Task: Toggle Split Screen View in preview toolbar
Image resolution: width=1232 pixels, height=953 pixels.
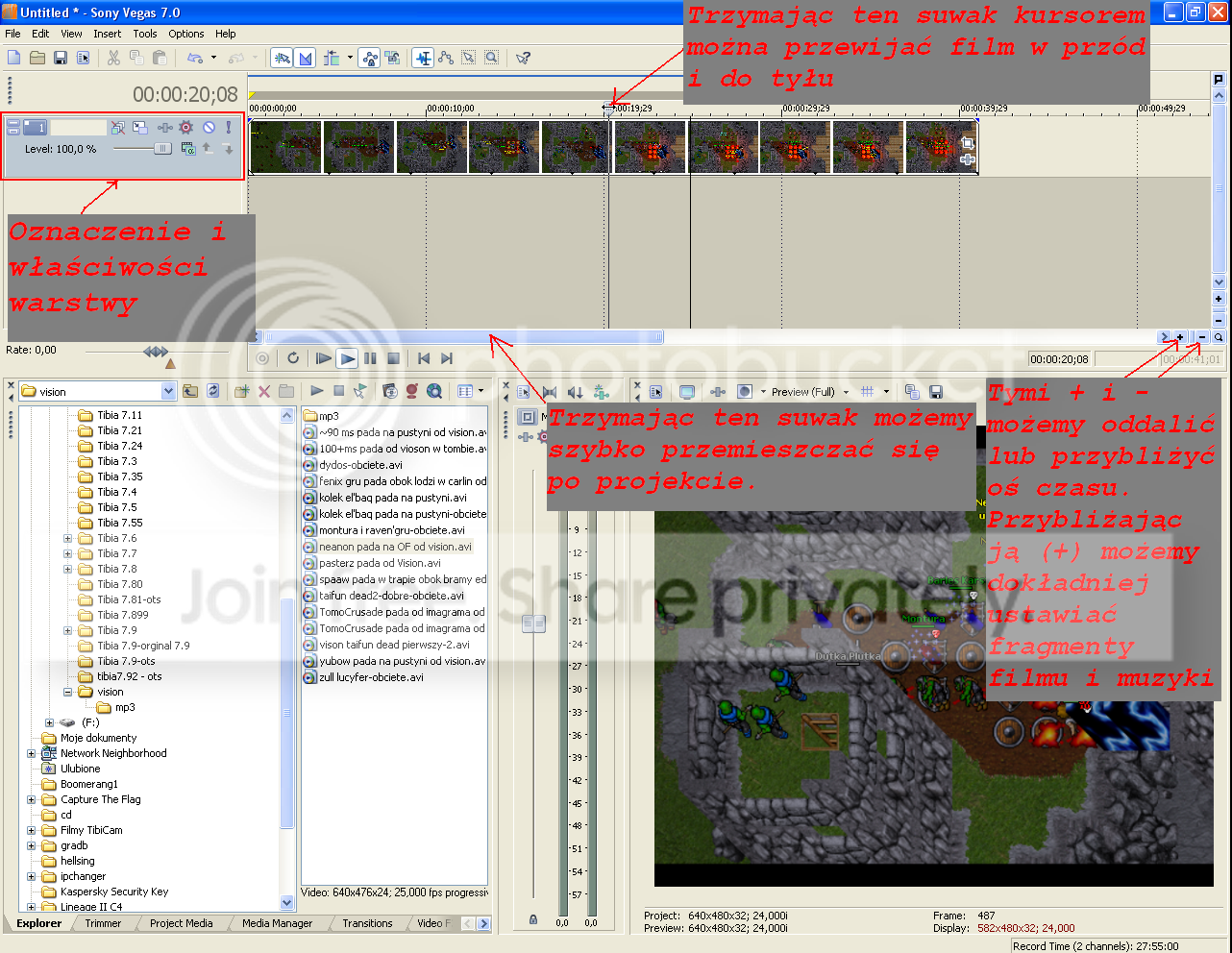Action: (x=745, y=392)
